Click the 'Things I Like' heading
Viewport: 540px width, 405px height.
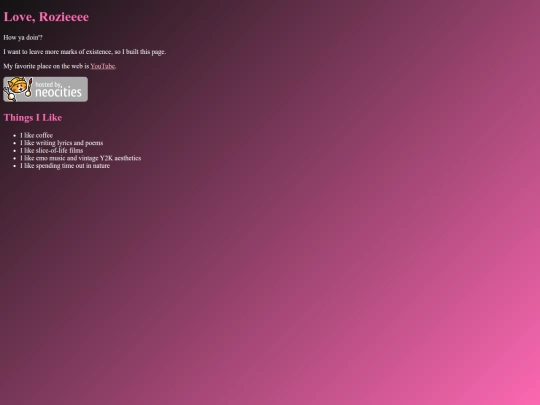coord(33,117)
